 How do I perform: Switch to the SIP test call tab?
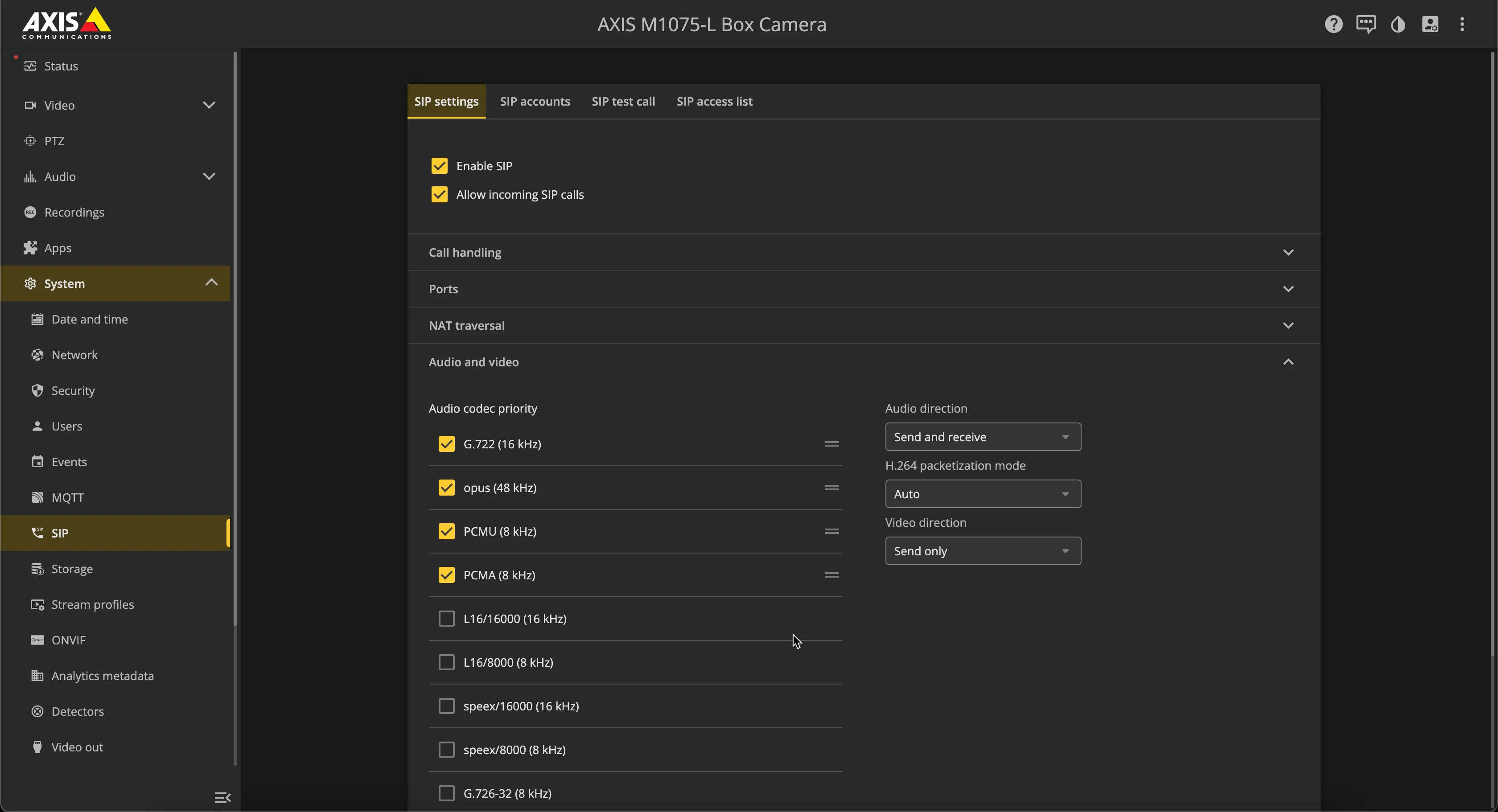623,102
